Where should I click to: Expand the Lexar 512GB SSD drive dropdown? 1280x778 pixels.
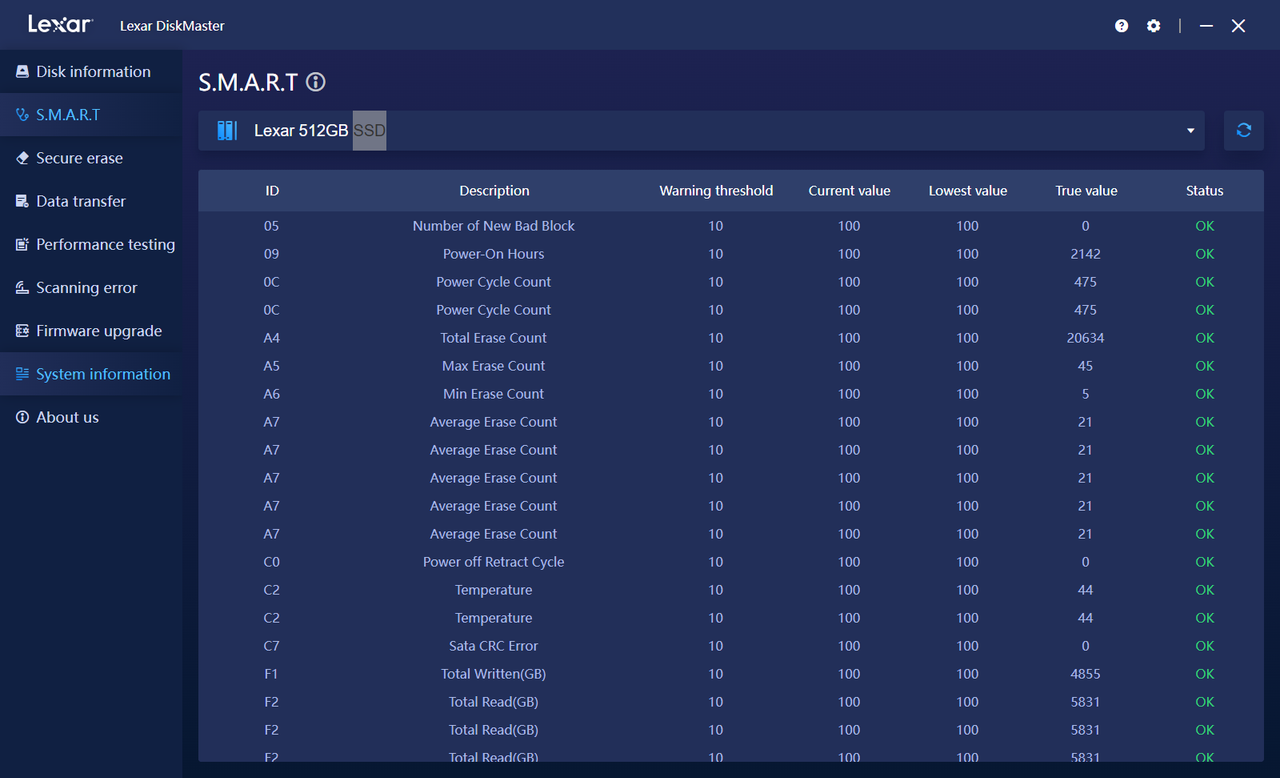(x=701, y=130)
